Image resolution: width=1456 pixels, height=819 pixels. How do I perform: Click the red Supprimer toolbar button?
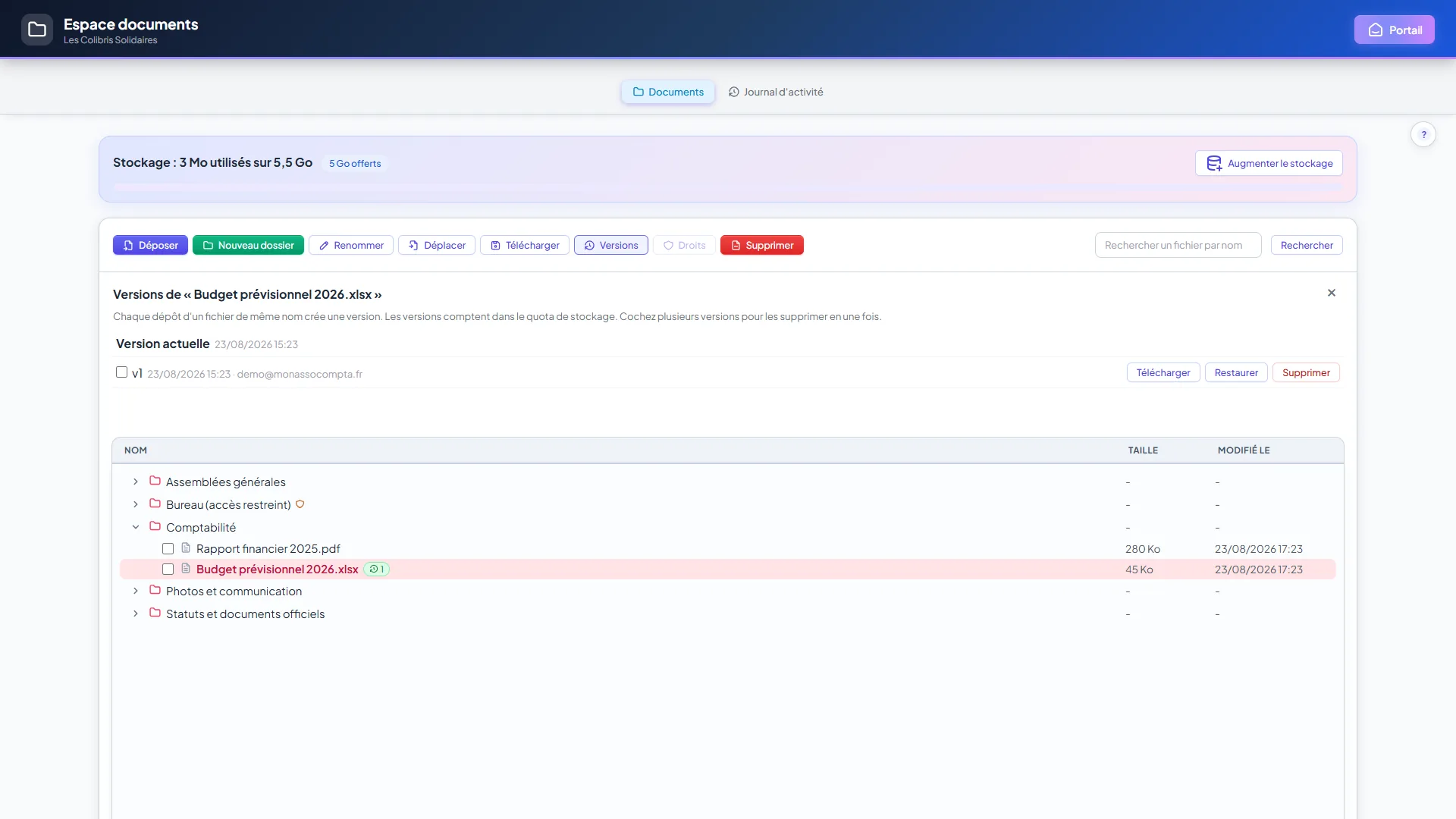pyautogui.click(x=762, y=245)
